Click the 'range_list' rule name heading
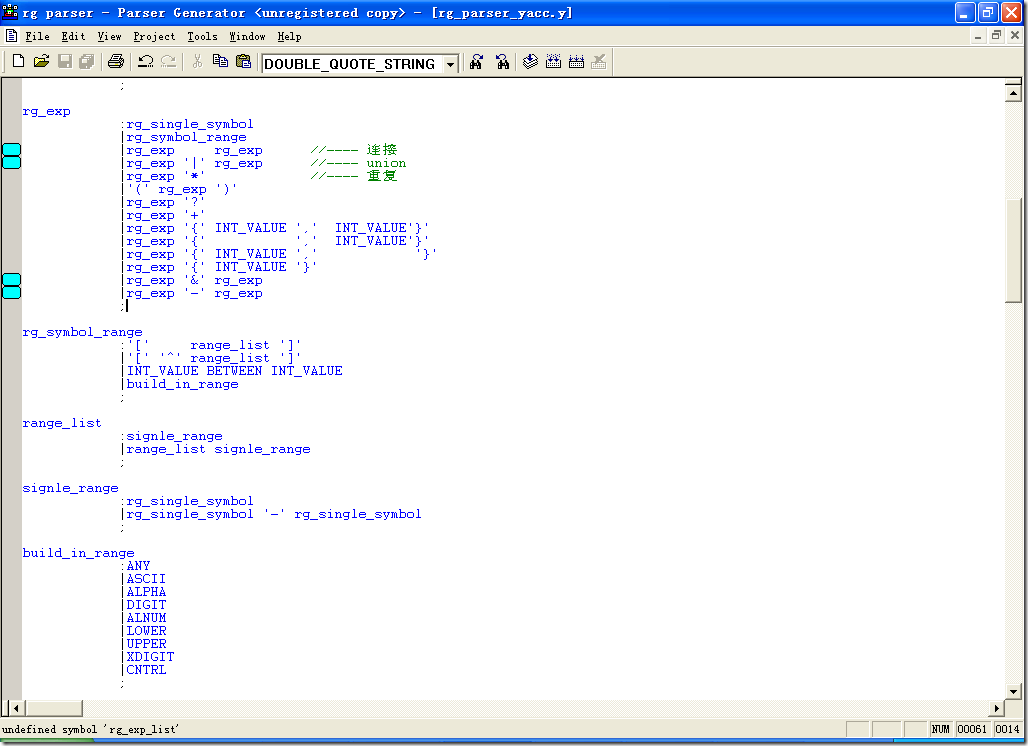The height and width of the screenshot is (746, 1028). point(62,423)
